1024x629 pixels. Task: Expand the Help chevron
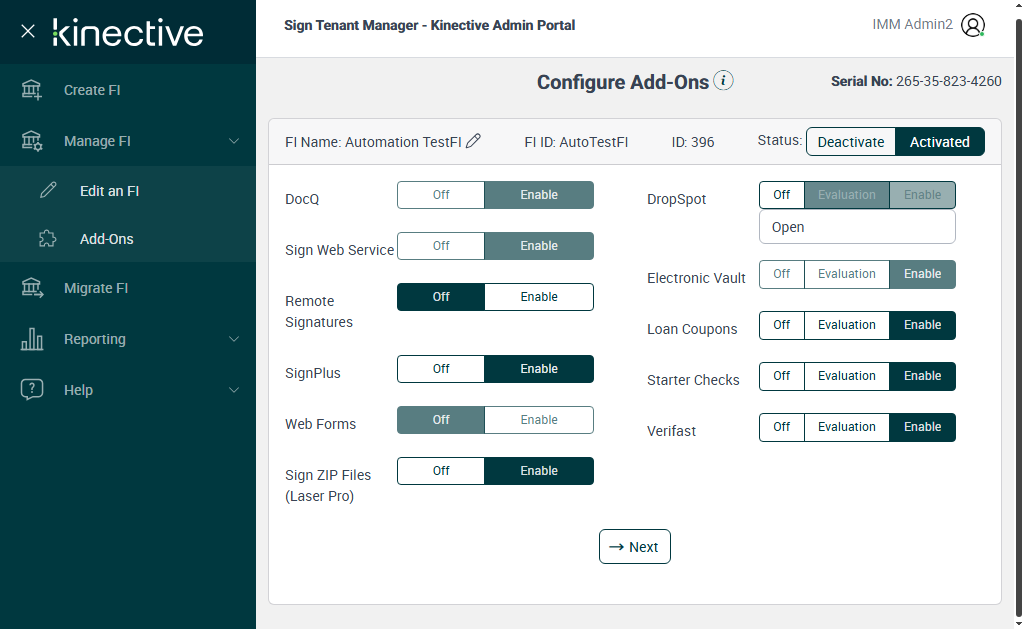(x=234, y=390)
